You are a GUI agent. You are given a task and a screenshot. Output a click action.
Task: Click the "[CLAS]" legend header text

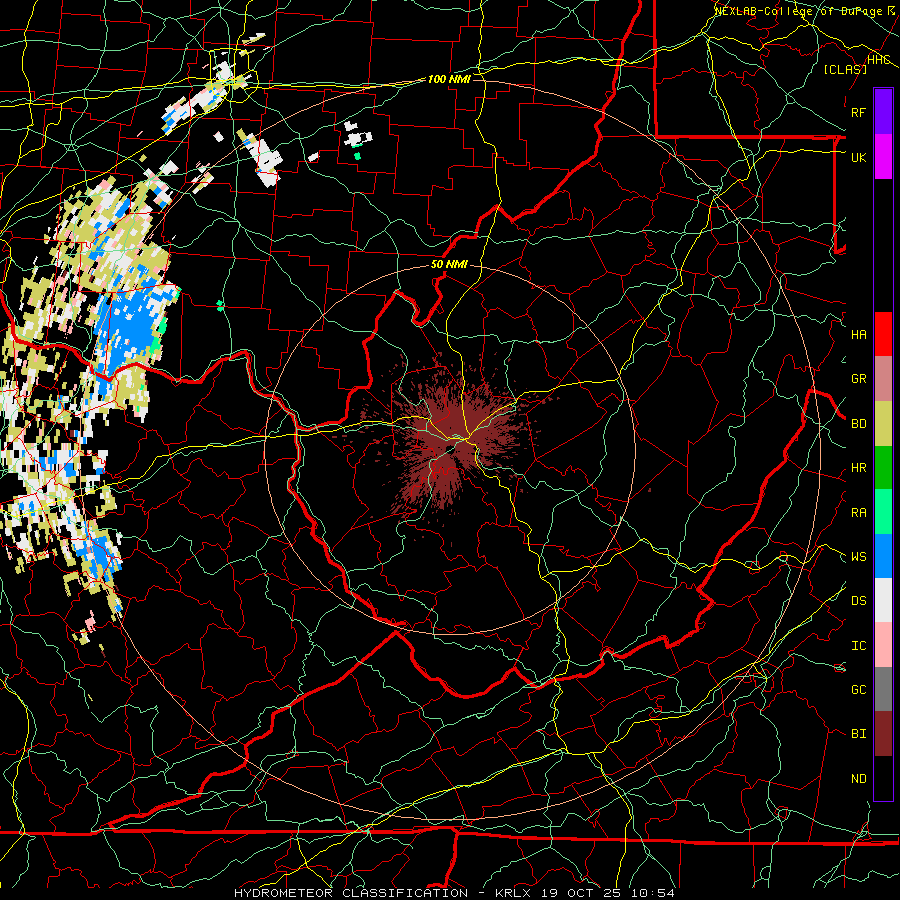845,69
